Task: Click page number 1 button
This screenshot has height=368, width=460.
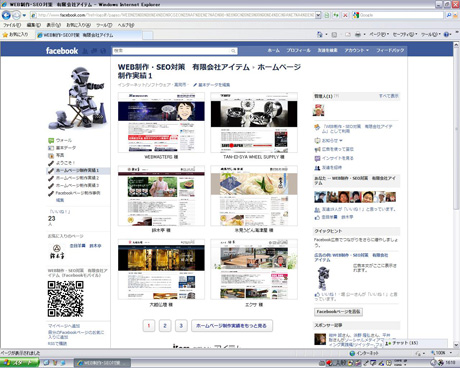Action: 149,326
